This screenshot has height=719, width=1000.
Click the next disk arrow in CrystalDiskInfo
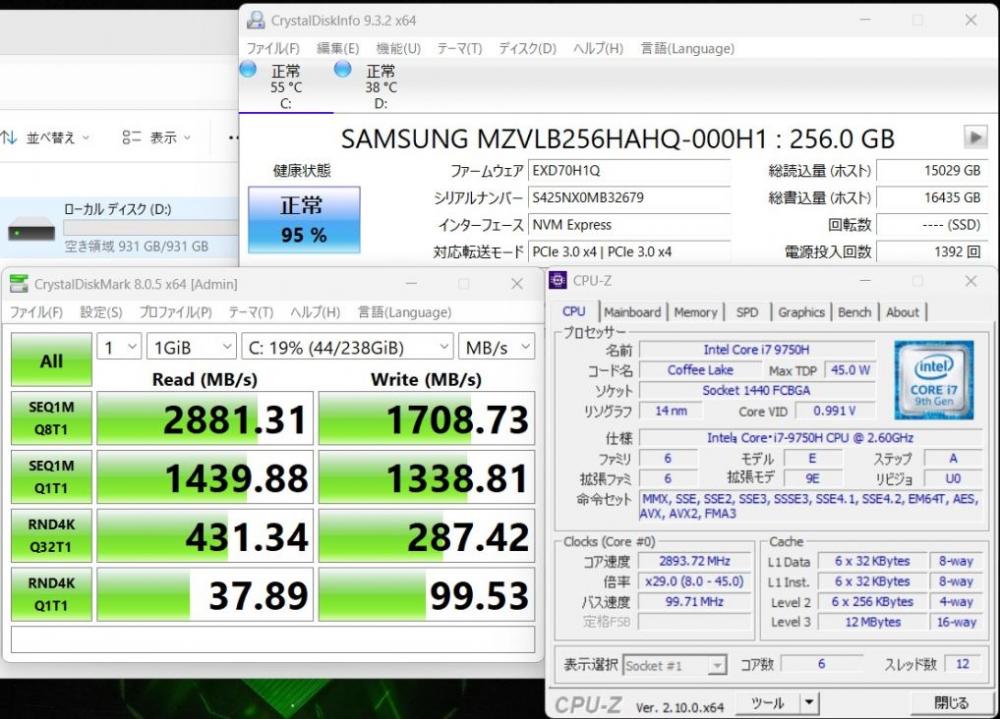[974, 137]
